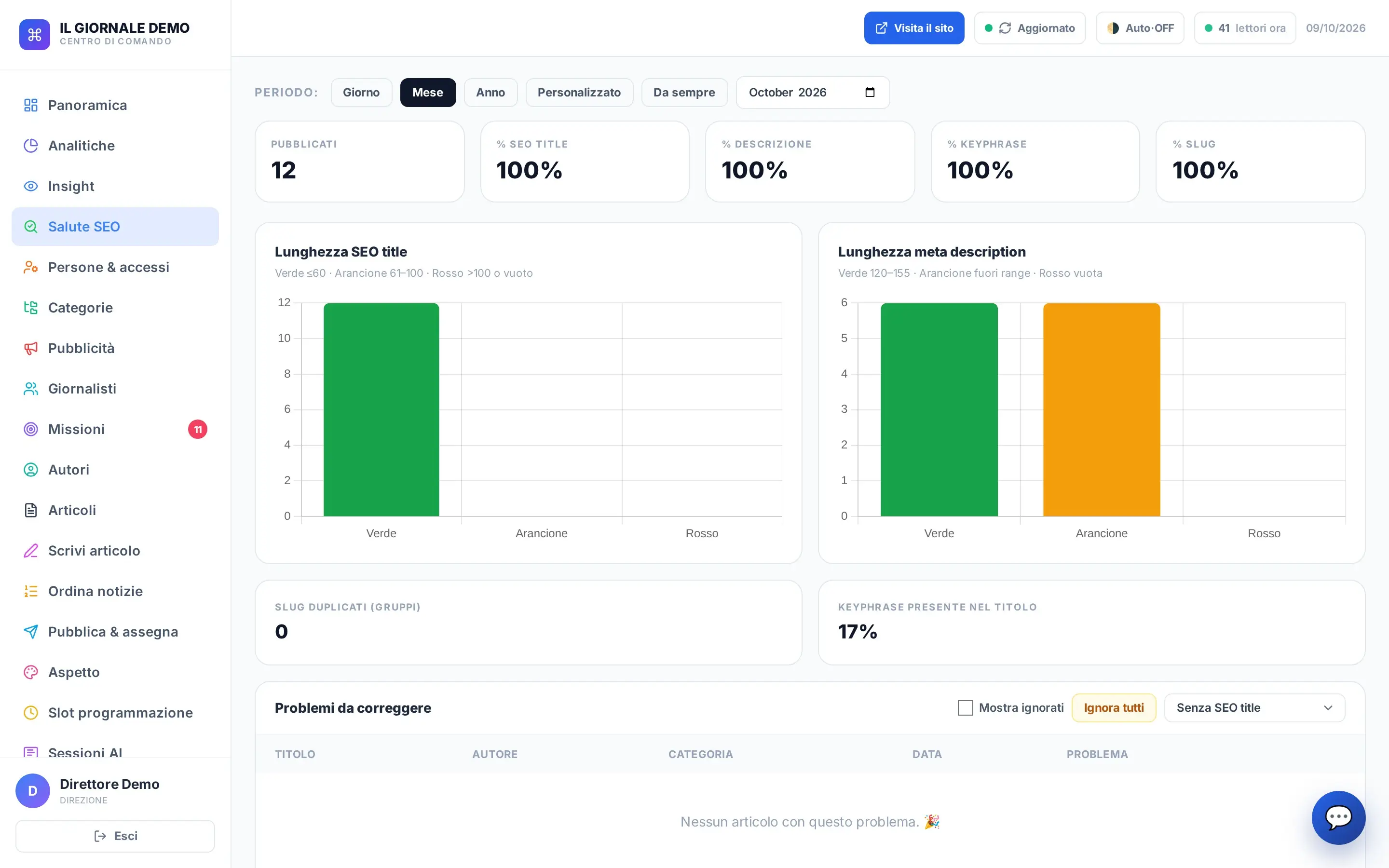Click the orange Arancione bar in meta description chart
Viewport: 1389px width, 868px height.
coord(1102,409)
